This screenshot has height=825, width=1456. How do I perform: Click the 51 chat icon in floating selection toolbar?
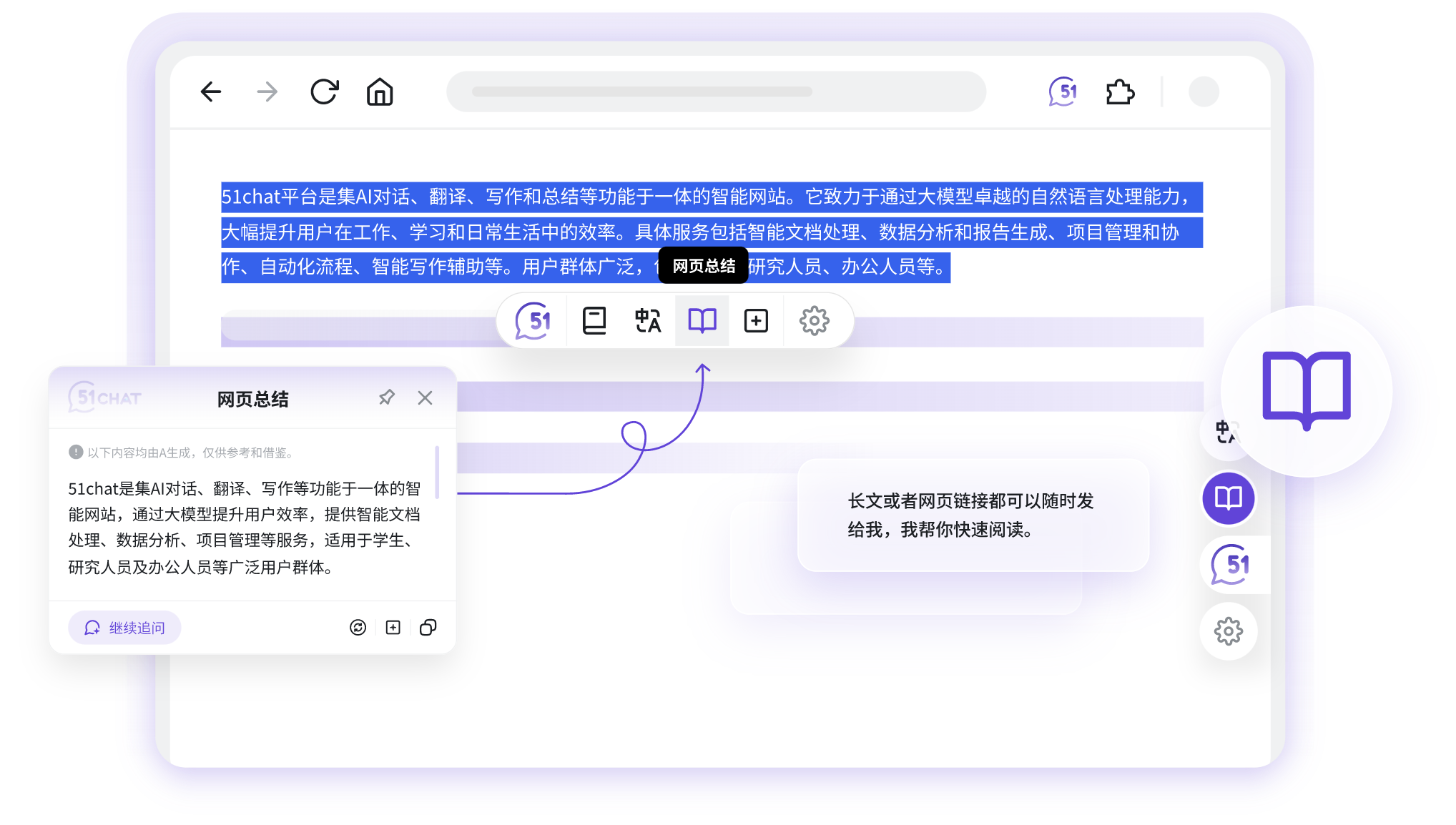tap(533, 321)
